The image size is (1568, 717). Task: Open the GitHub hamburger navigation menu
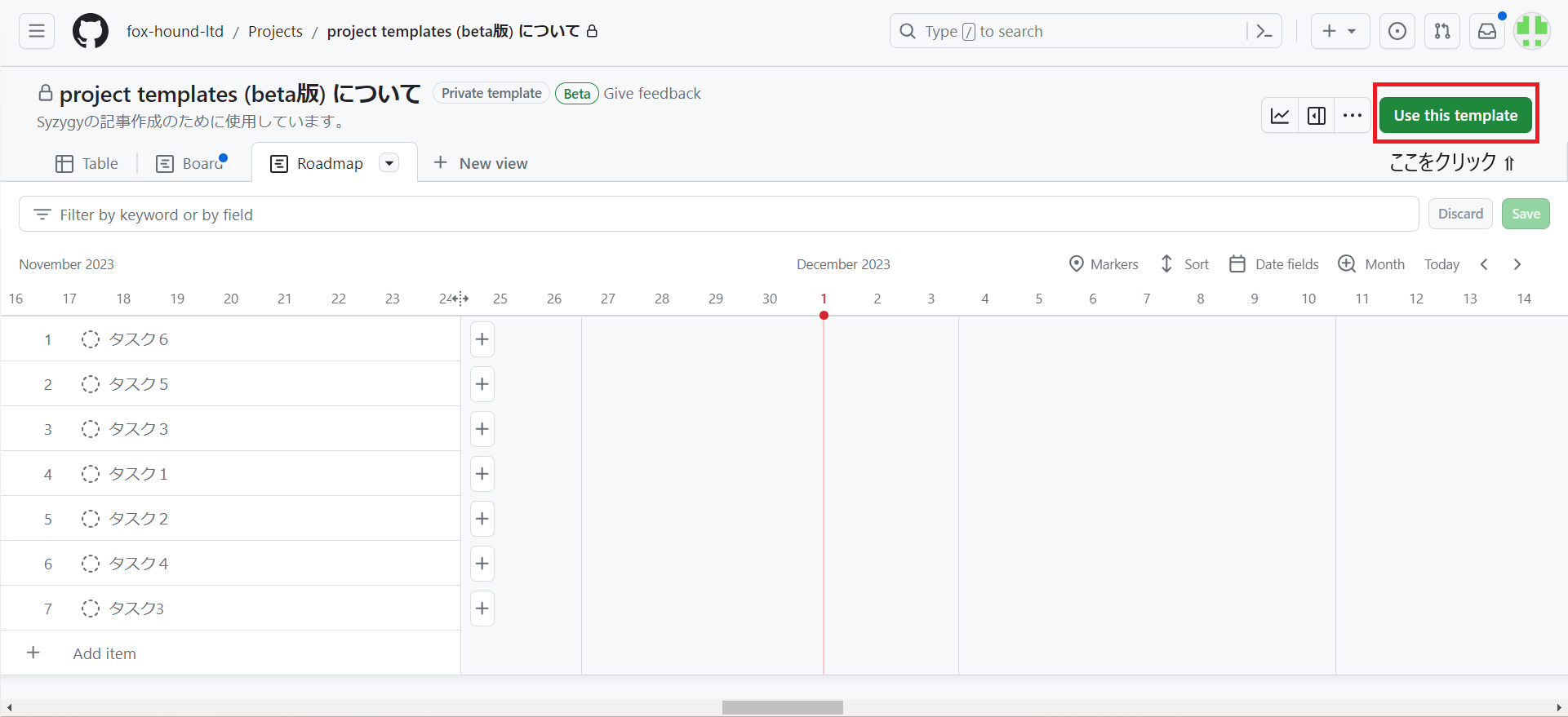37,31
